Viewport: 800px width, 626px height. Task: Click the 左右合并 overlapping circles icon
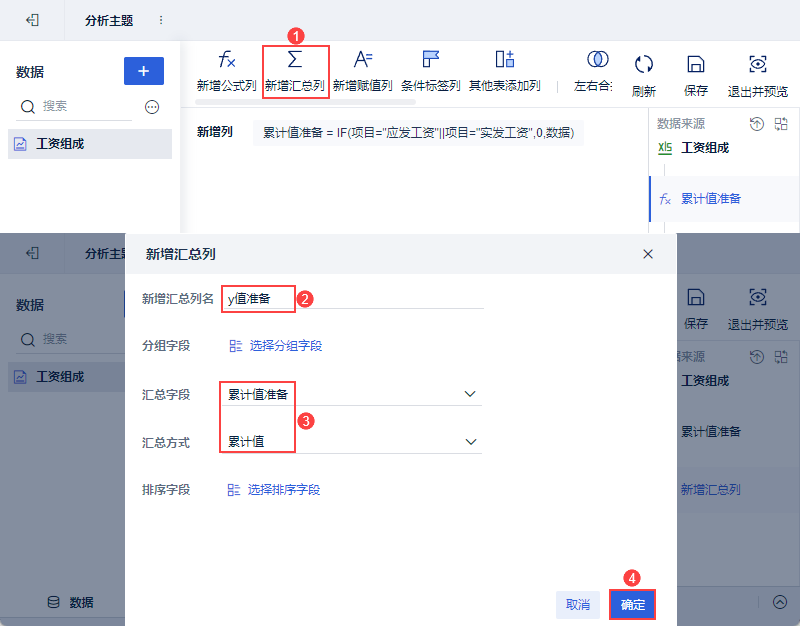click(597, 59)
